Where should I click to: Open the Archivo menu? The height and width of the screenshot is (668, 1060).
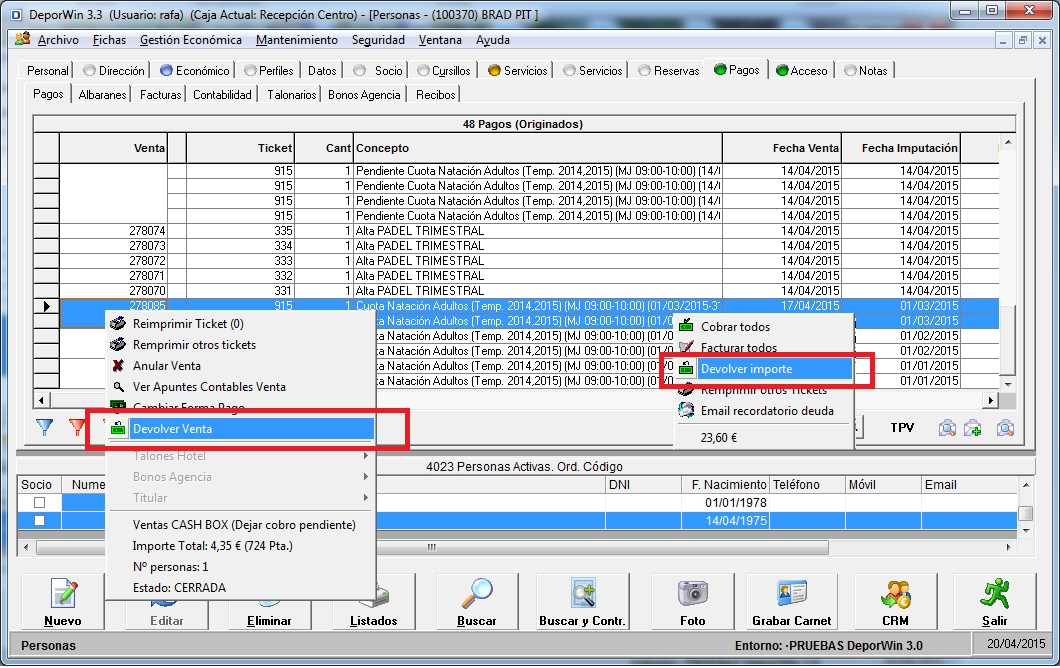pyautogui.click(x=58, y=40)
